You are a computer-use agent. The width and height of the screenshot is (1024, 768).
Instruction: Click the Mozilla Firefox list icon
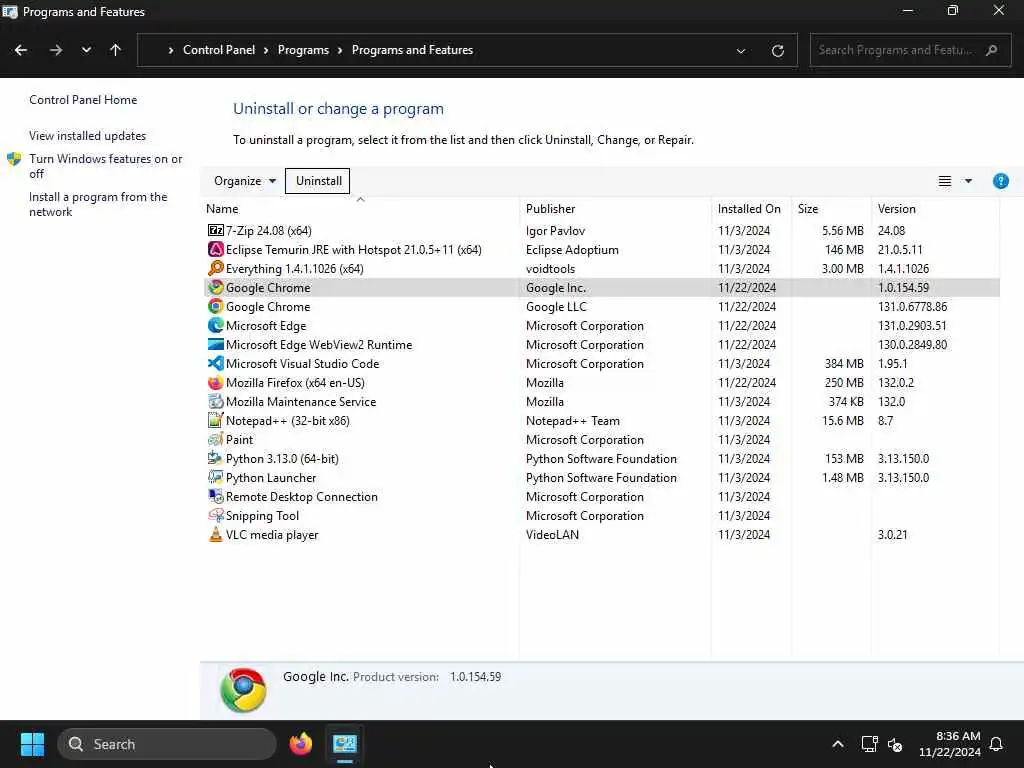216,382
